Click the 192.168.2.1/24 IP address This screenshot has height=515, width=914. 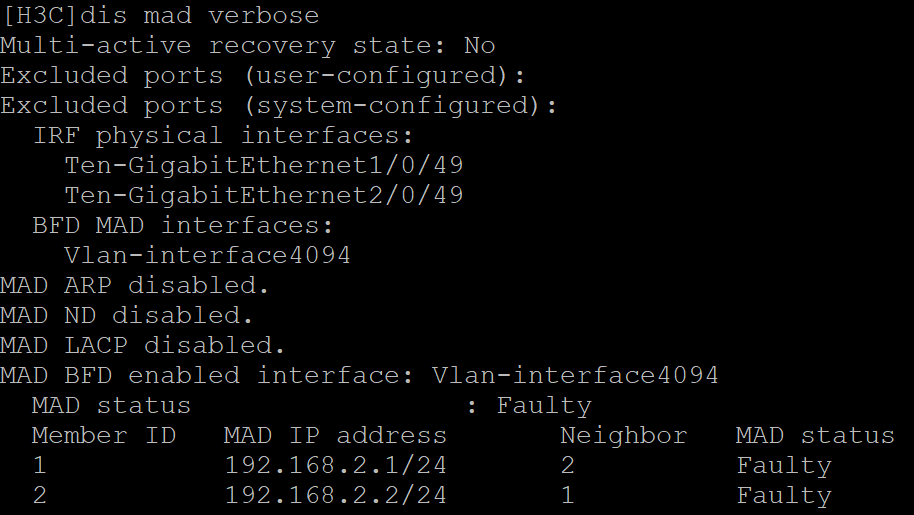point(335,466)
